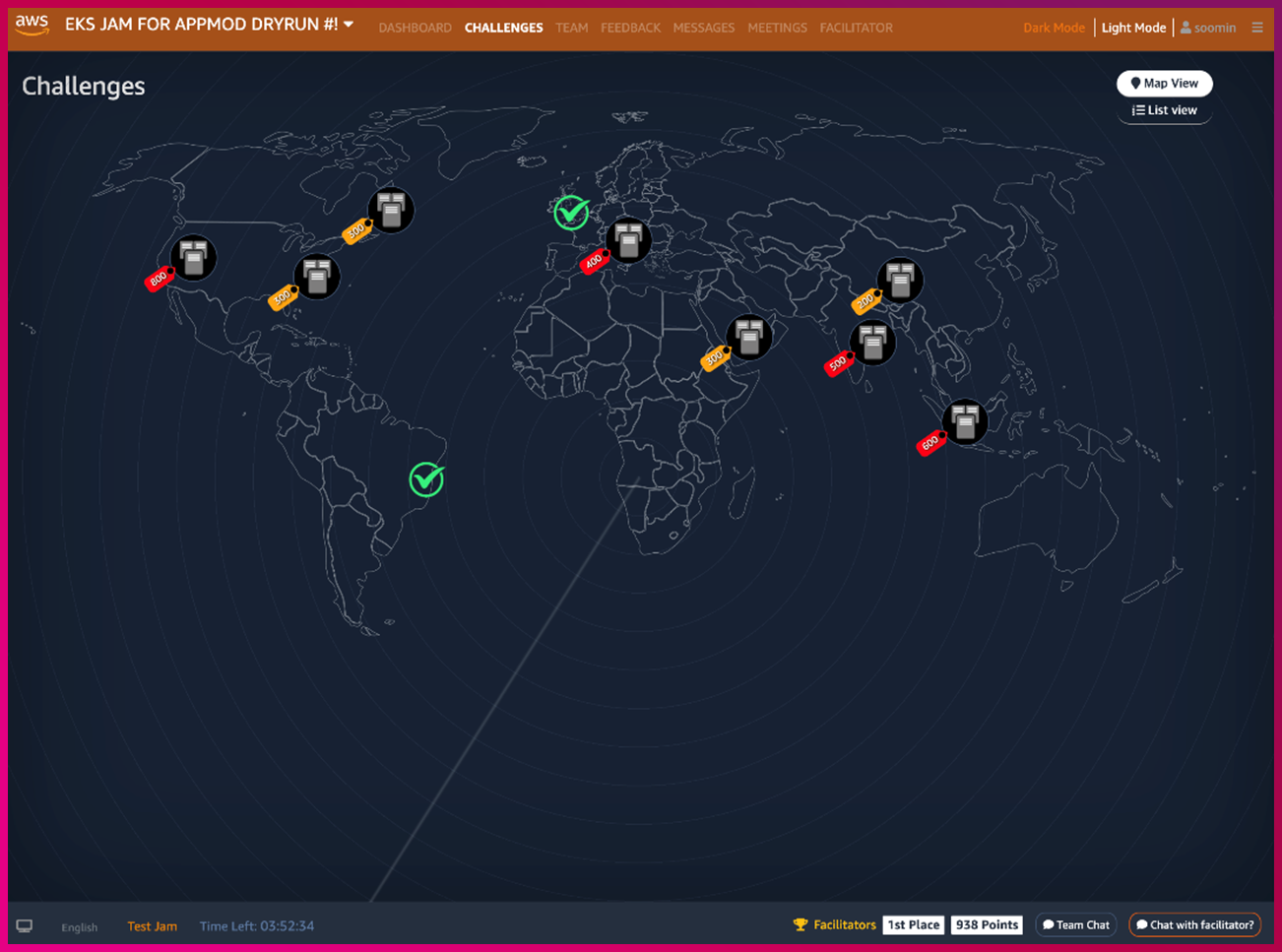Open Team Chat
The height and width of the screenshot is (952, 1282).
click(x=1075, y=925)
